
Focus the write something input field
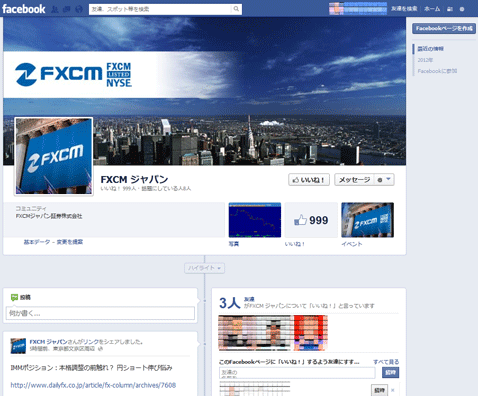click(100, 313)
